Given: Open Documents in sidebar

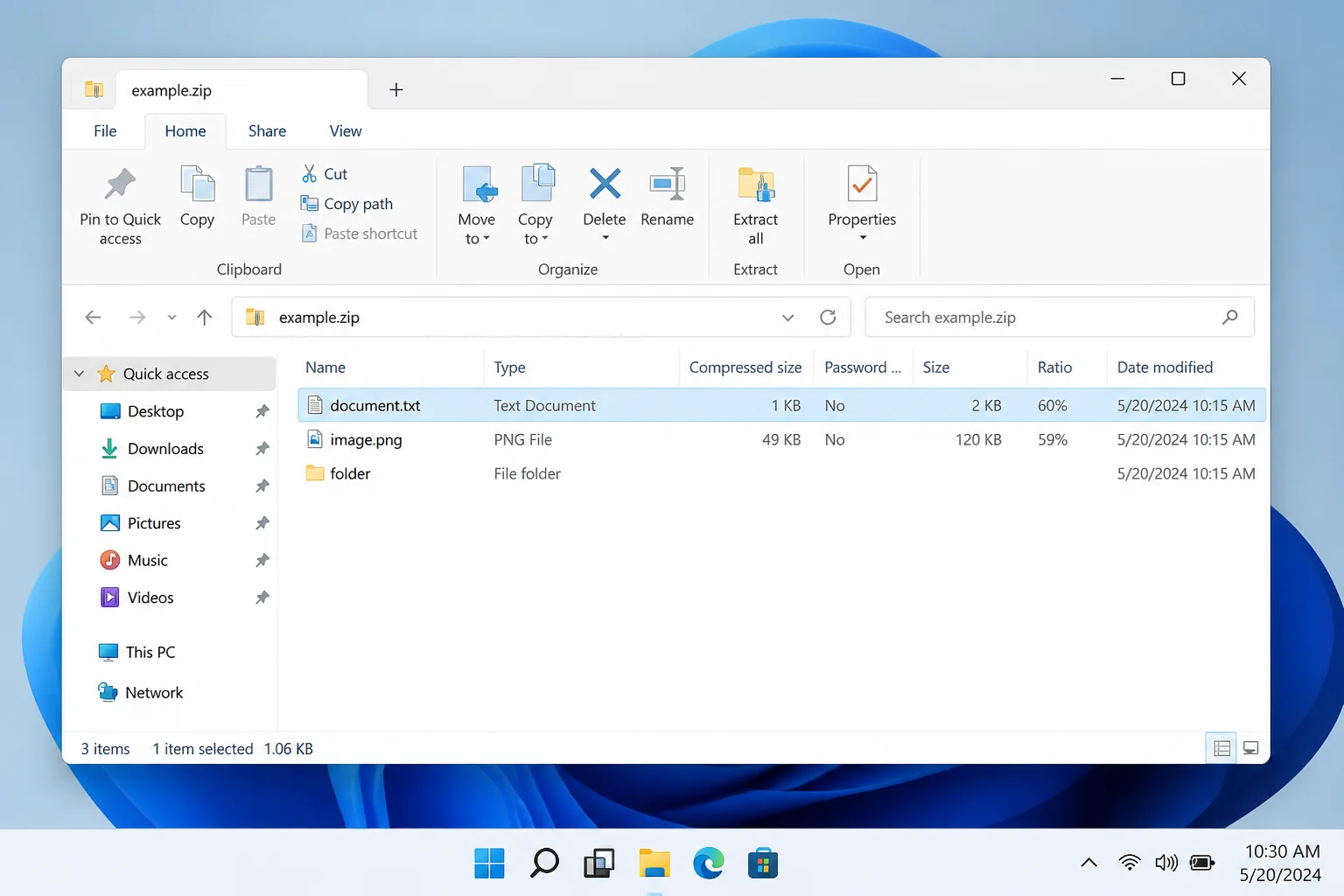Looking at the screenshot, I should [166, 486].
